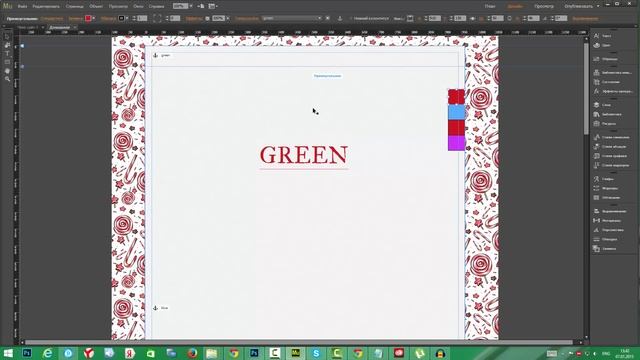Open the Help menu

156,7
